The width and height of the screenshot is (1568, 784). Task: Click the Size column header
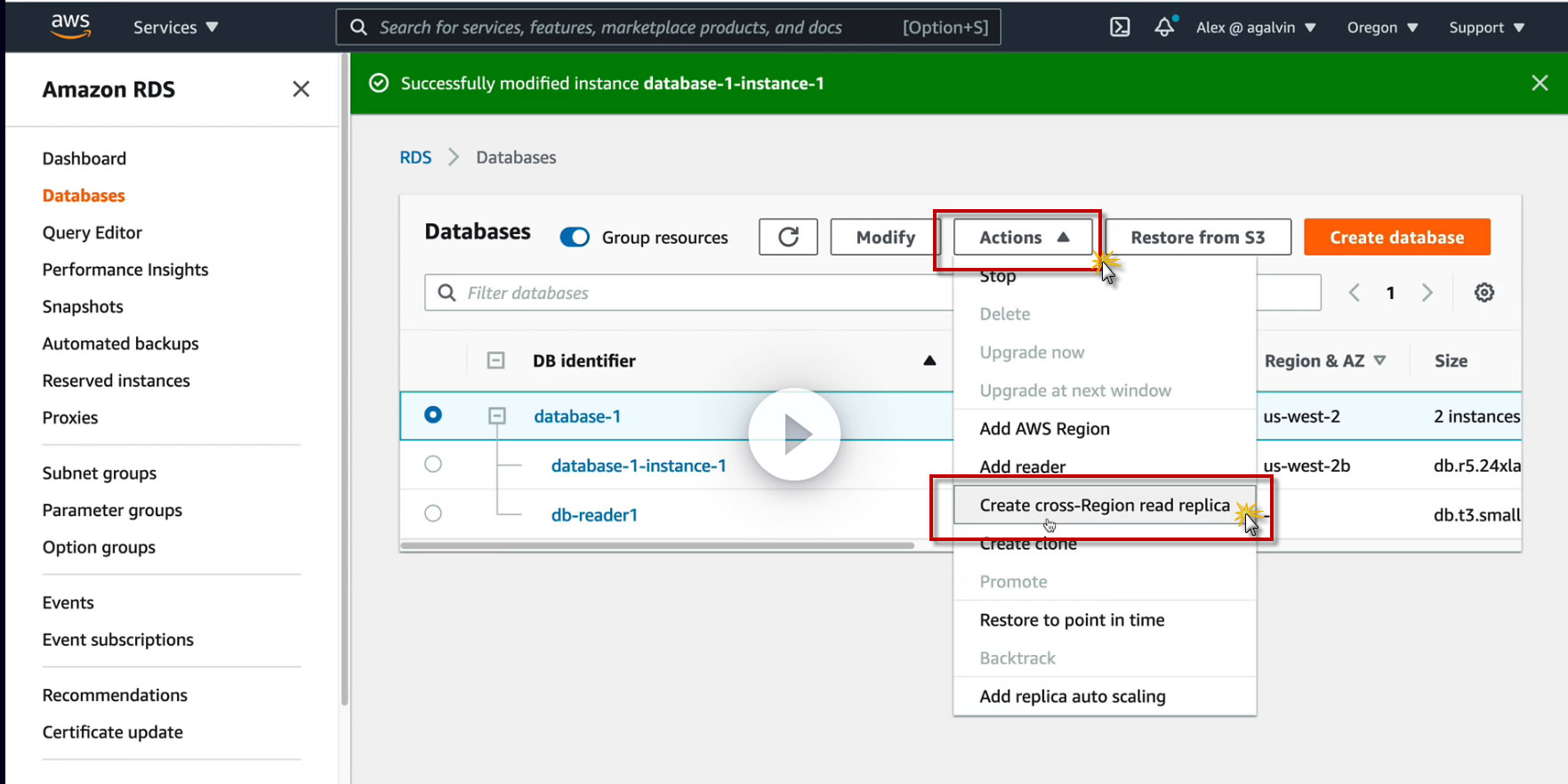1451,360
